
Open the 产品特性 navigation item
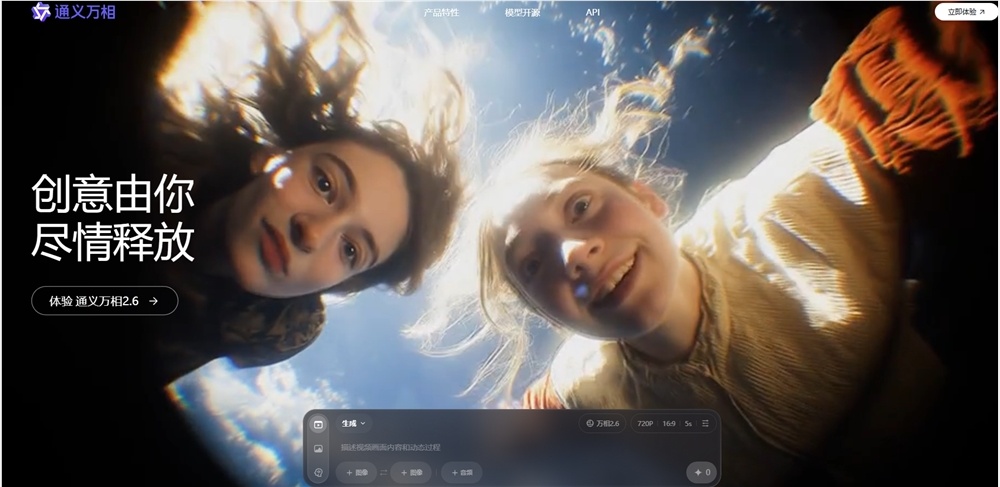click(441, 13)
